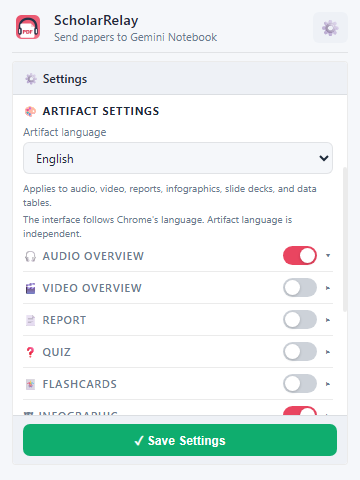Click the 'Artifact language' label
Screen dimensions: 360x480
65,132
